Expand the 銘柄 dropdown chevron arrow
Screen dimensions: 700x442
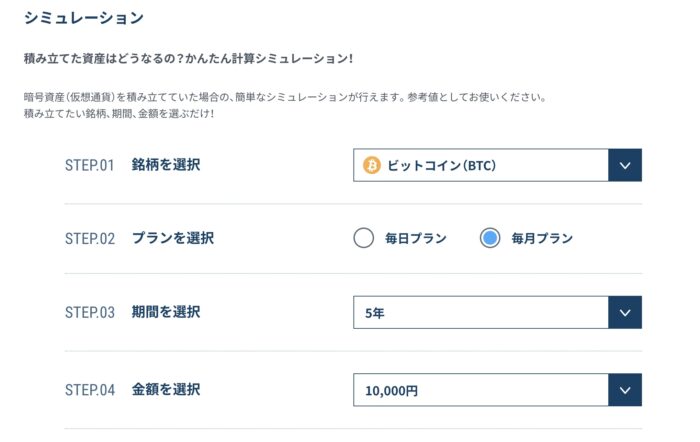tap(625, 165)
